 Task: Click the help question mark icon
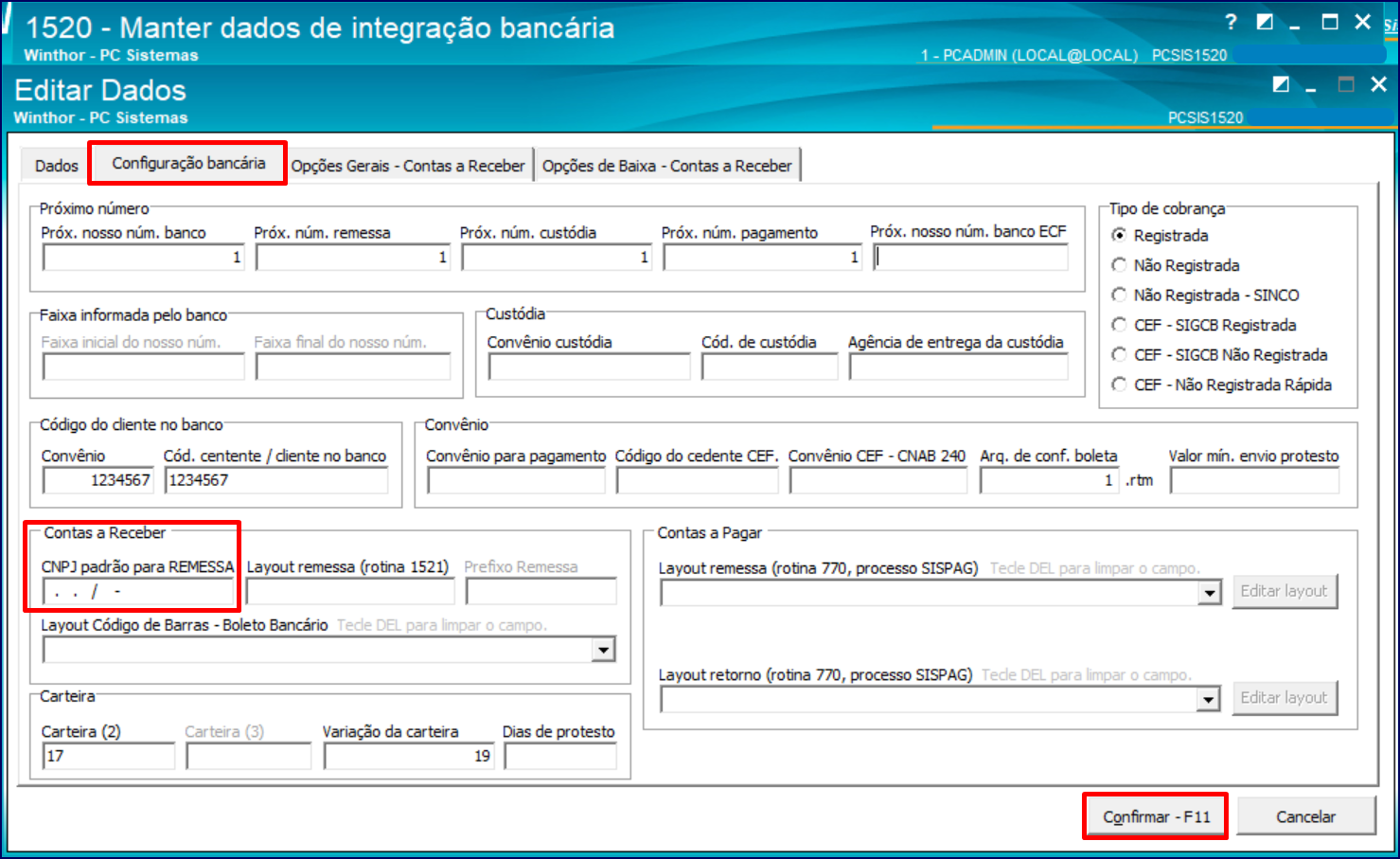pyautogui.click(x=1229, y=22)
